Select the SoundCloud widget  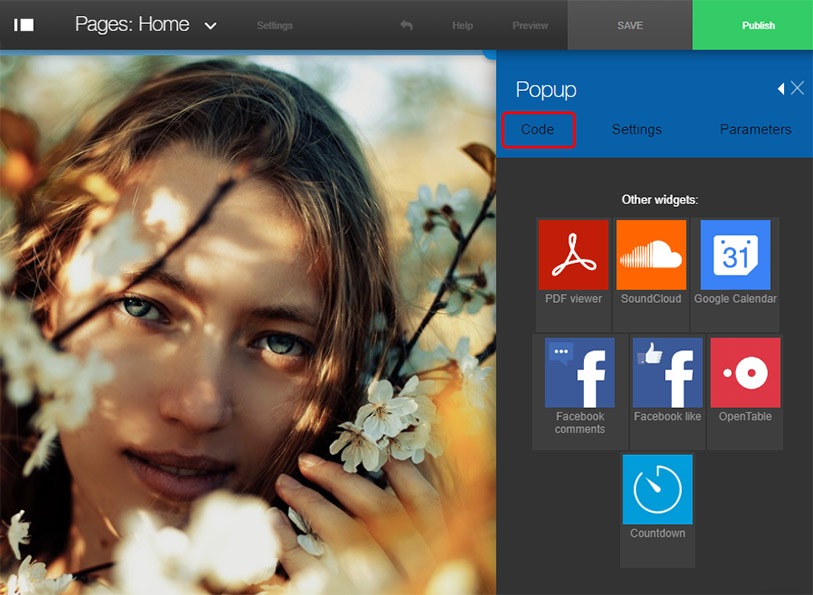click(651, 275)
